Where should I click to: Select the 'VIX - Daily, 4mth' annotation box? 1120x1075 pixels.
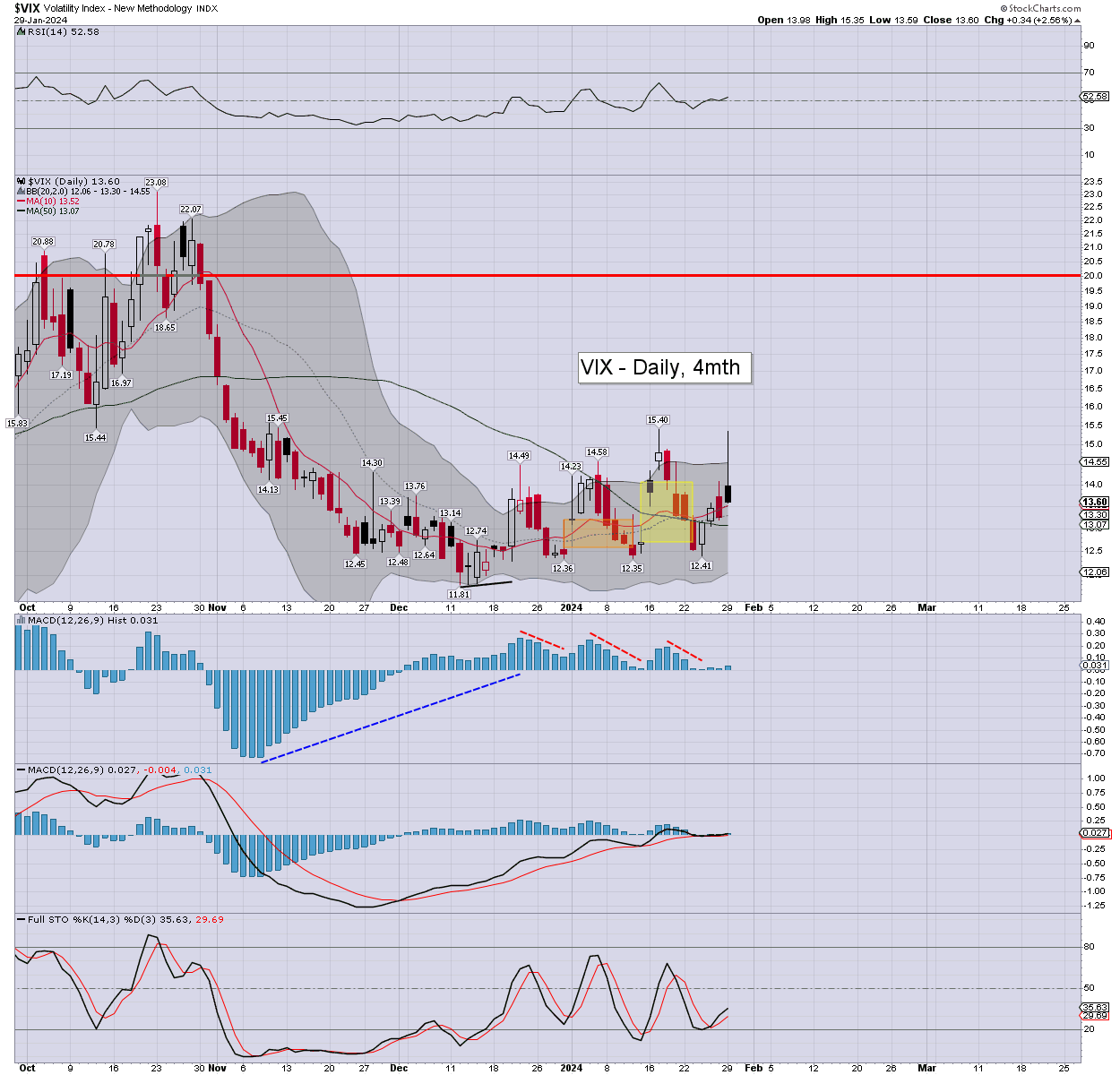coord(664,367)
